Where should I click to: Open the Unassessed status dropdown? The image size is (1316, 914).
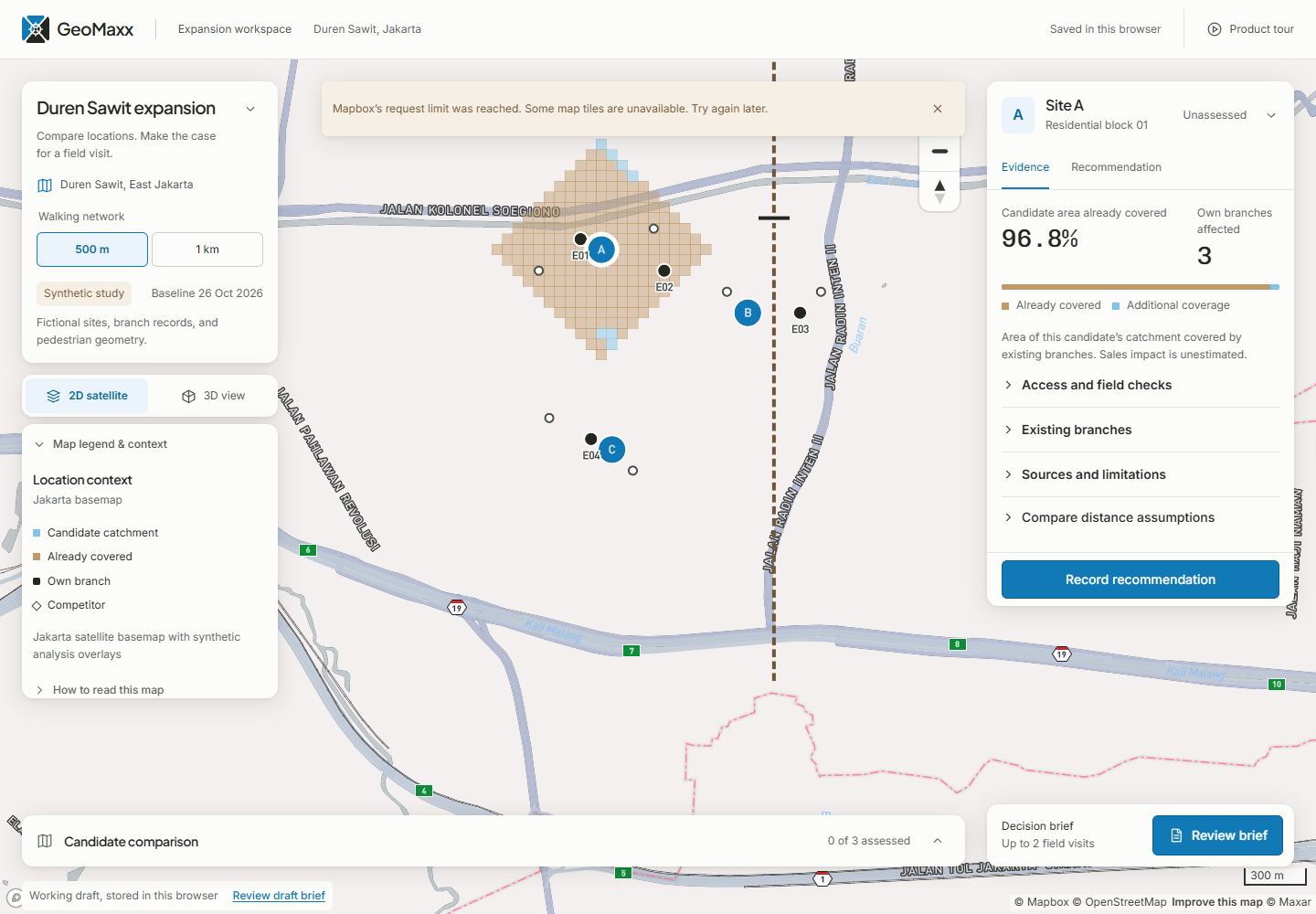(1229, 115)
